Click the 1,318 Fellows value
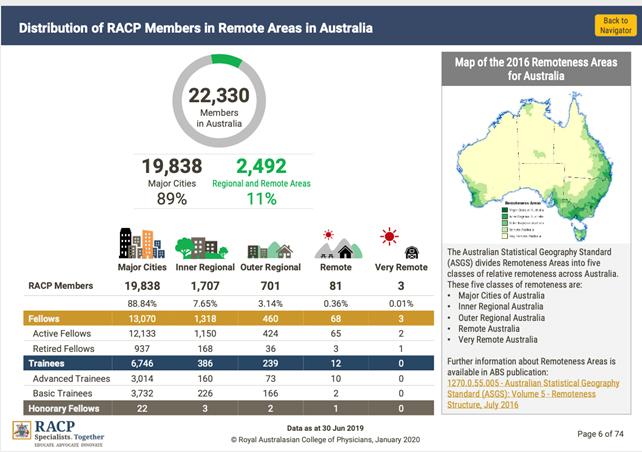 click(205, 319)
